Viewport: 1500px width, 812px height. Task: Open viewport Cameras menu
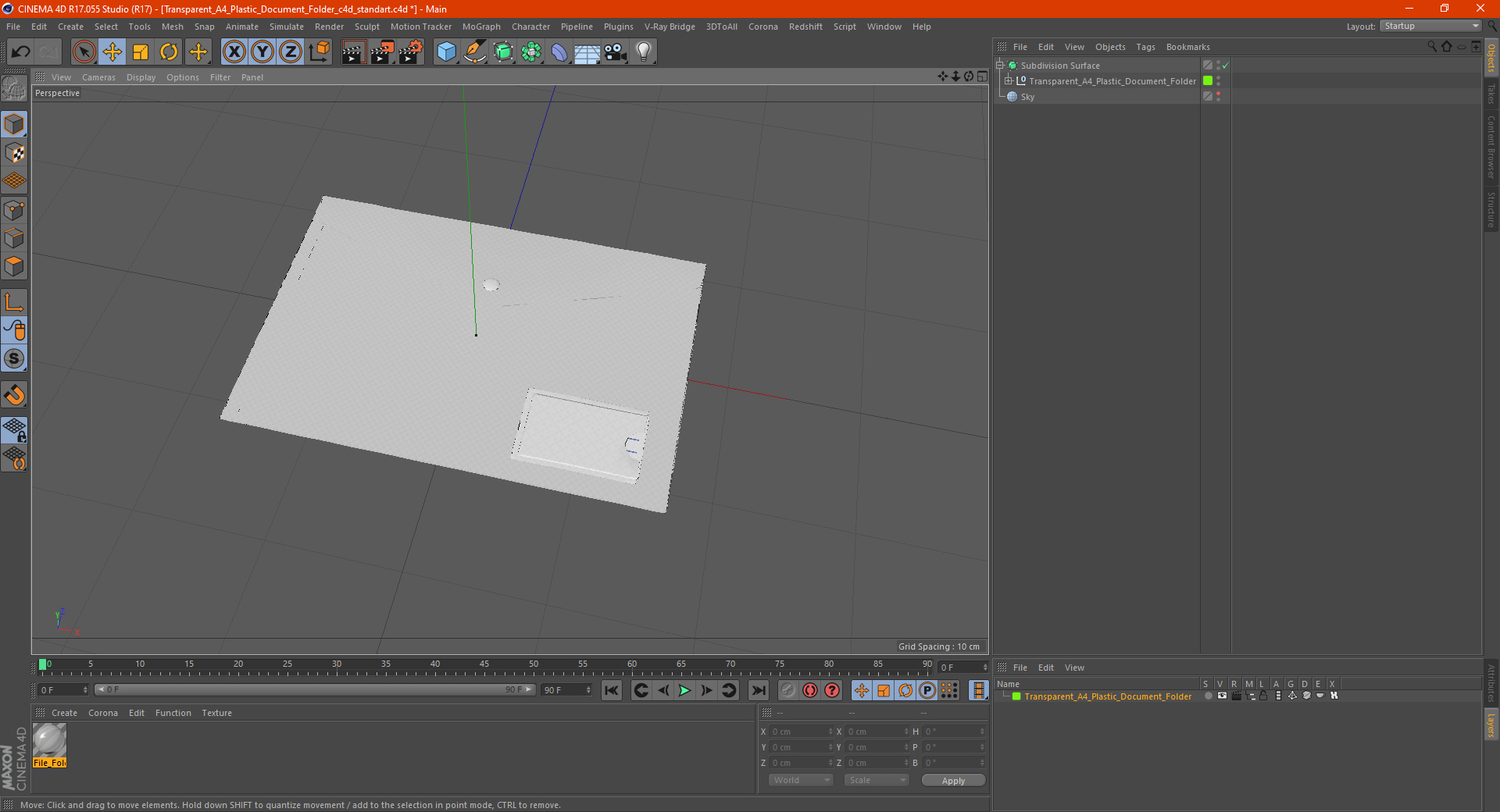pyautogui.click(x=98, y=77)
